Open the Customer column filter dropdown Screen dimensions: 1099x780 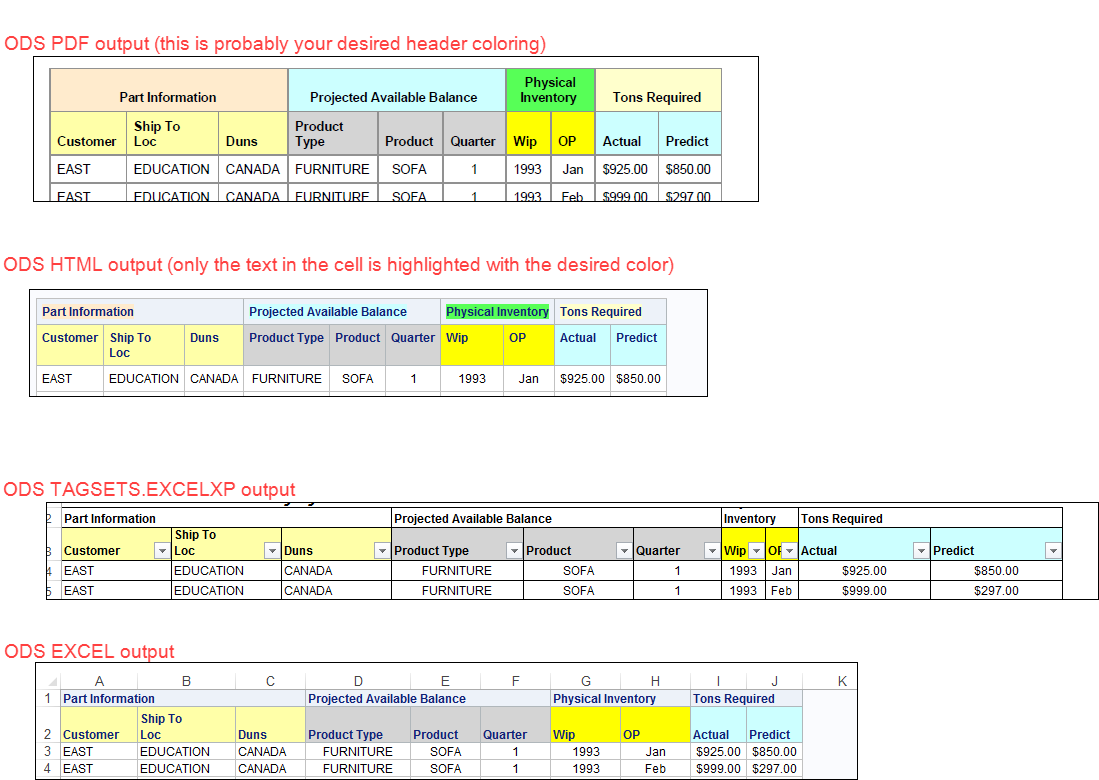pyautogui.click(x=160, y=550)
